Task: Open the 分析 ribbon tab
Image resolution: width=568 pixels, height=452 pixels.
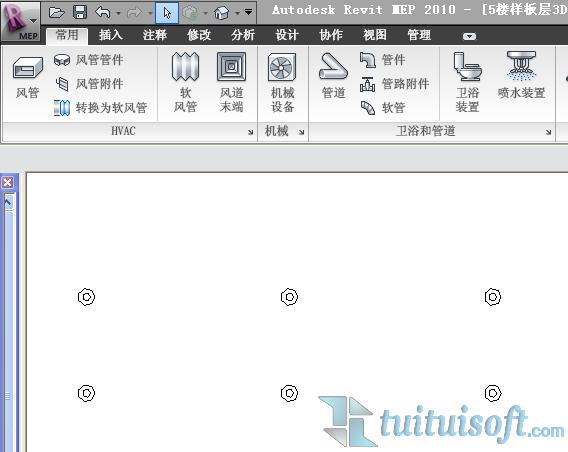Action: point(243,35)
